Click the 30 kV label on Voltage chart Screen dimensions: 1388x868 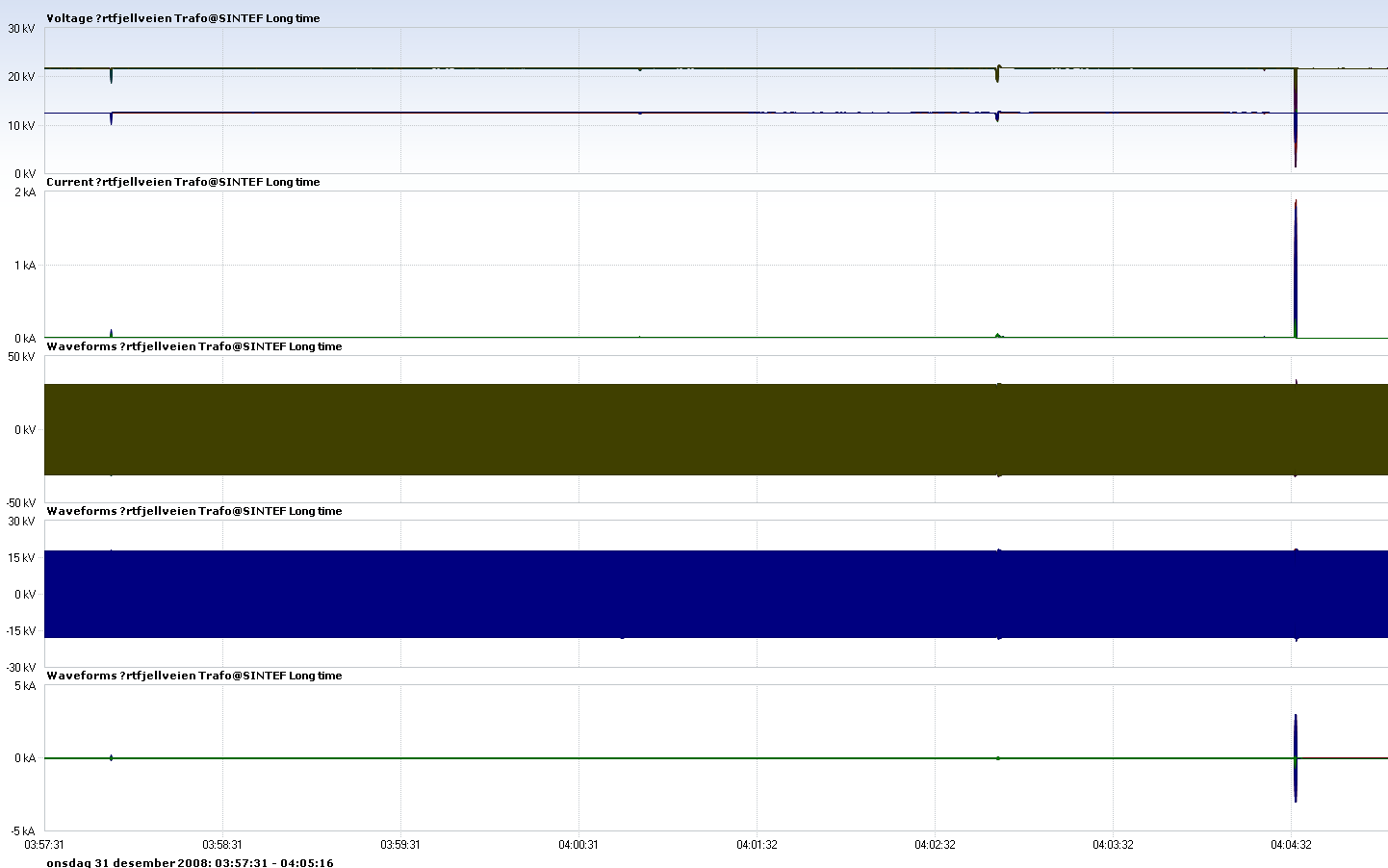(x=22, y=29)
